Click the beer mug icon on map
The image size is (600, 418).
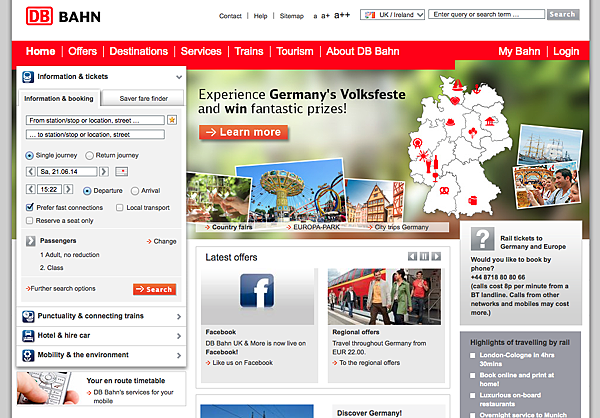click(x=473, y=200)
